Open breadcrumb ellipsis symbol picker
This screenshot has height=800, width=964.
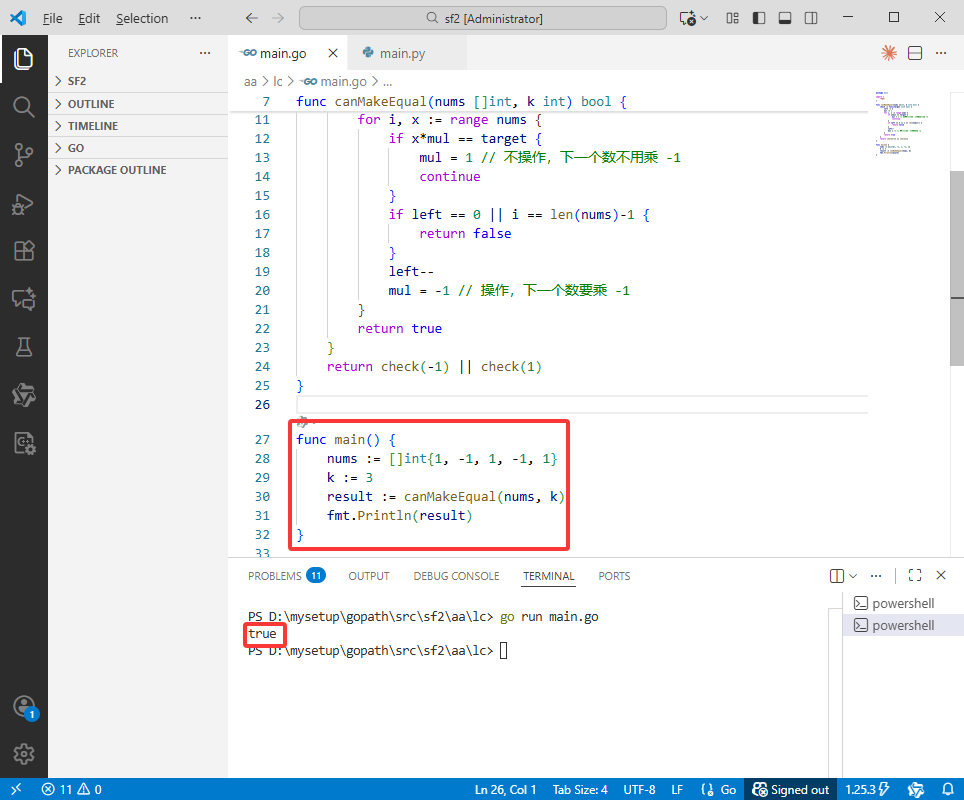[387, 81]
